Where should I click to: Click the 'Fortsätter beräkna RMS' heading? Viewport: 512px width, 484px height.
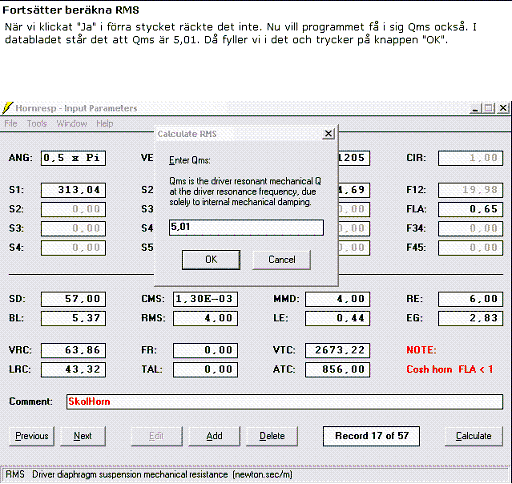tap(71, 10)
